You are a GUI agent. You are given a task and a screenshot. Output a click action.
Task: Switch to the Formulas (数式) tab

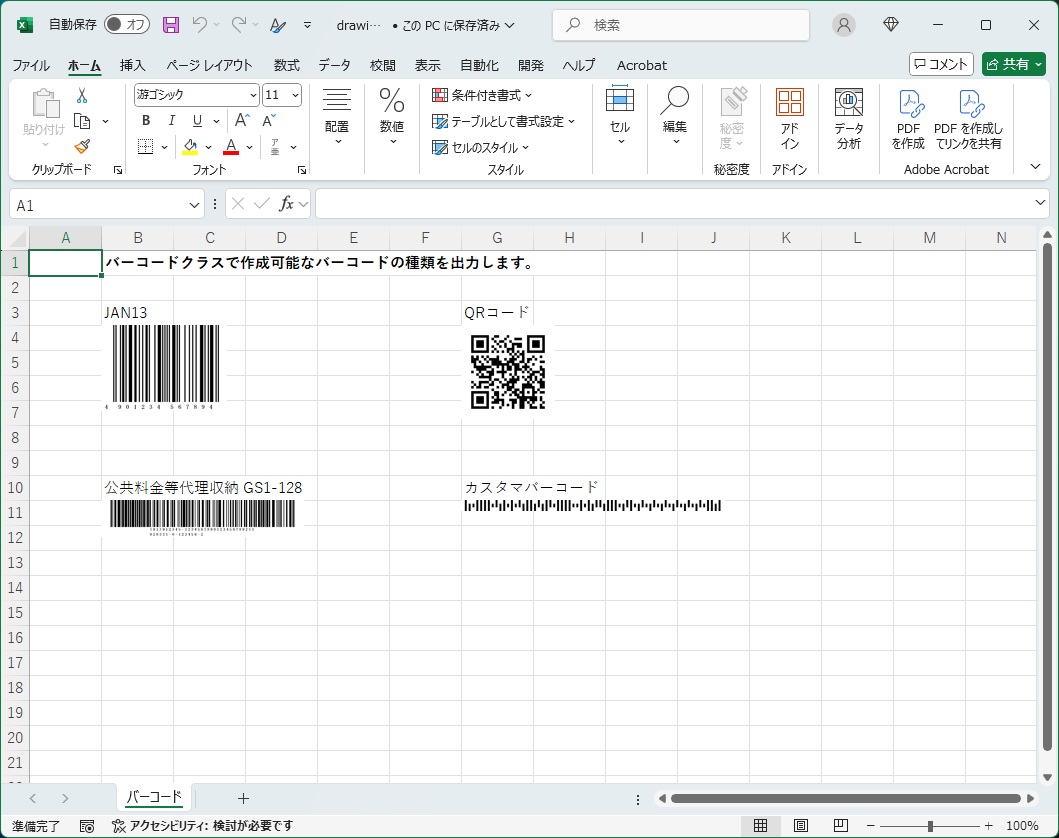click(286, 66)
